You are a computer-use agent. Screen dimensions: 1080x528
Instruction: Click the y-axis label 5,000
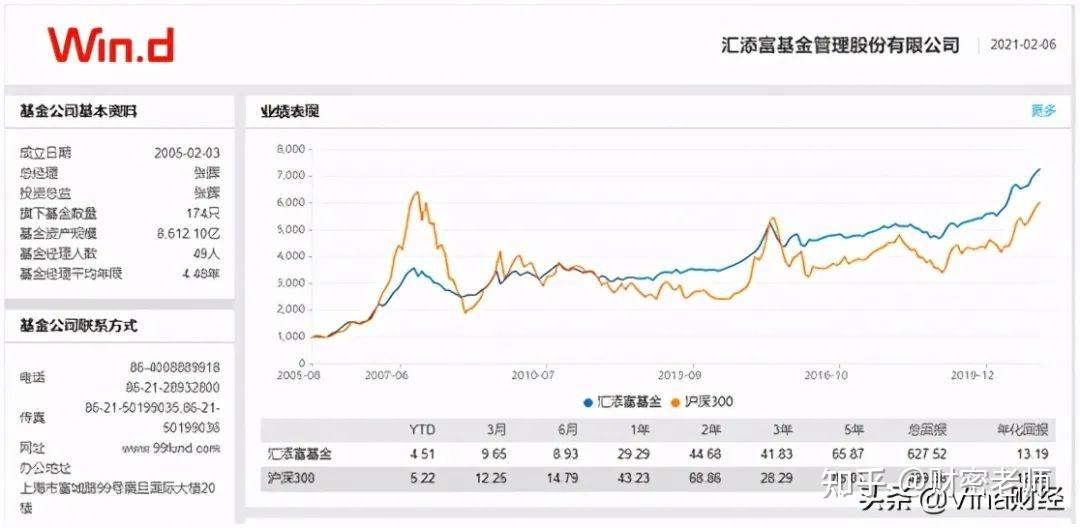tap(290, 229)
